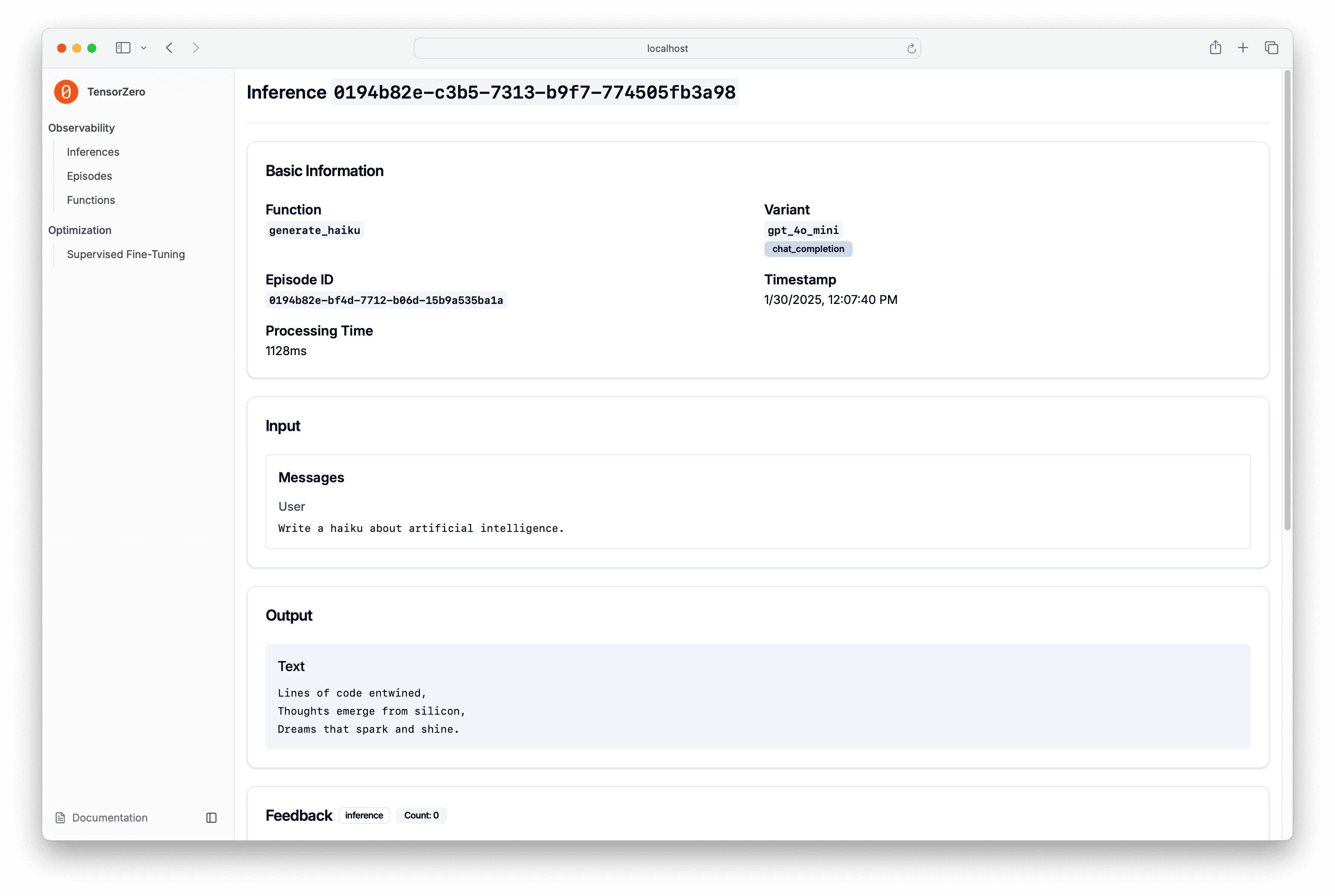The width and height of the screenshot is (1335, 896).
Task: Click the 'Count: 0' badge
Action: coord(421,816)
